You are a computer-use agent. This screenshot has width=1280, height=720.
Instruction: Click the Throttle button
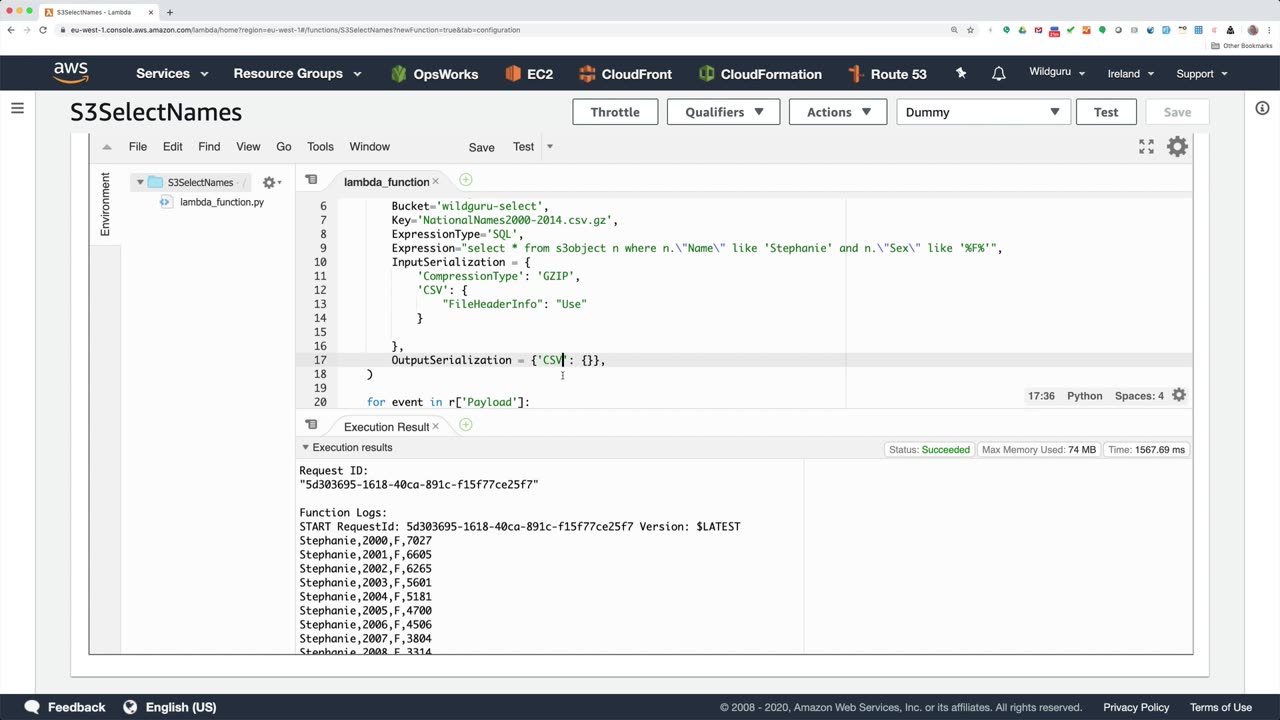tap(614, 112)
